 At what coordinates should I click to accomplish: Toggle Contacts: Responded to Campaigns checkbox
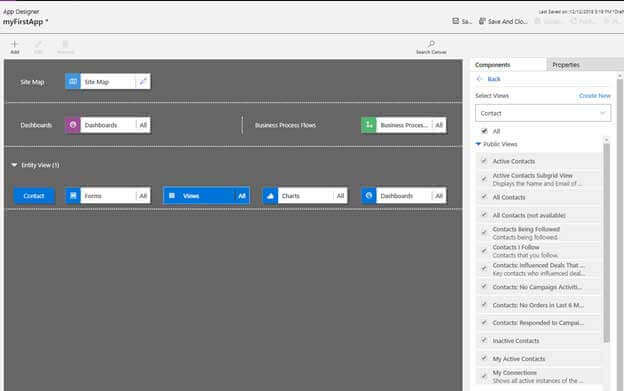(484, 322)
